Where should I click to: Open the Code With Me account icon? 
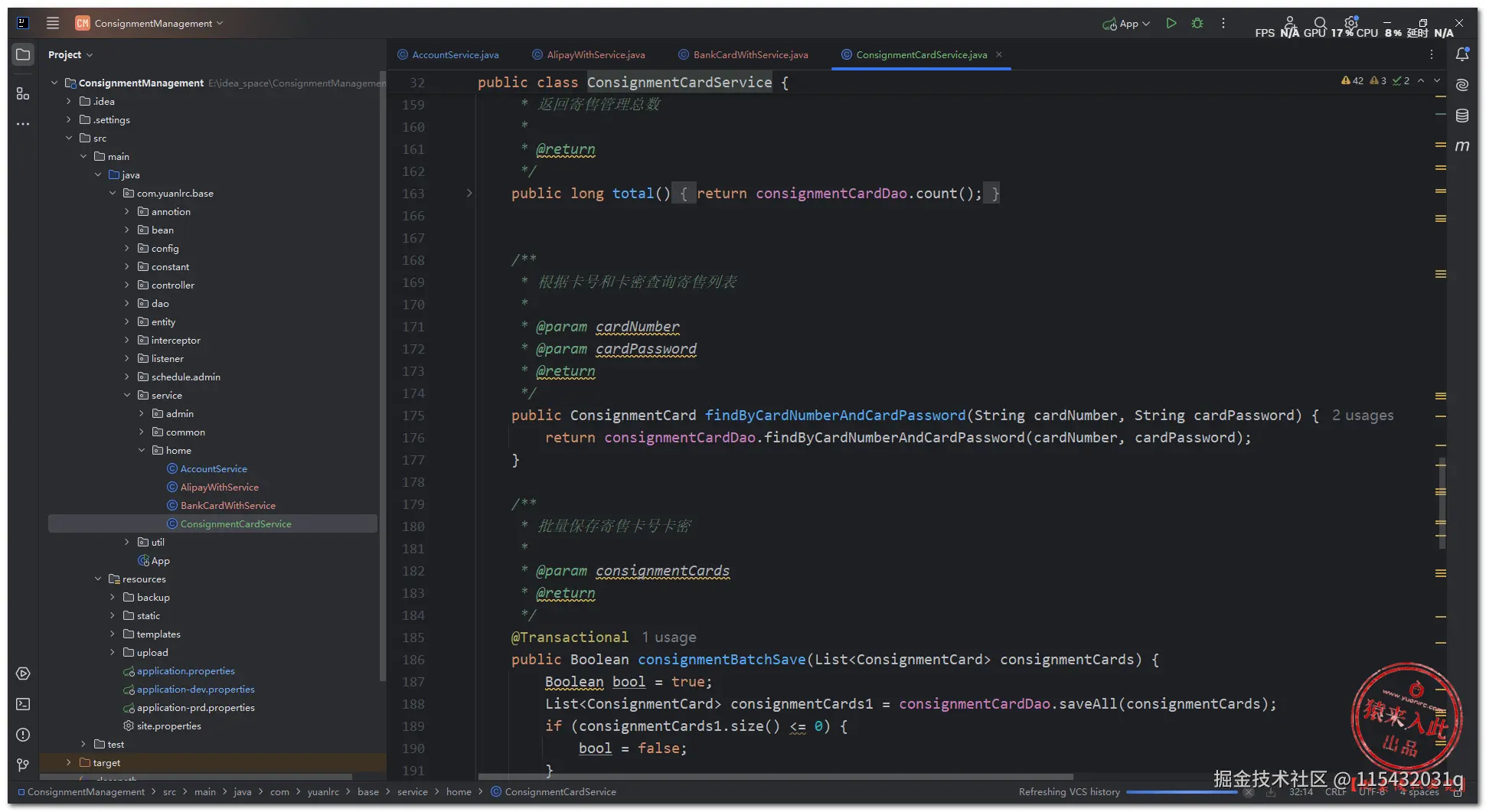[x=1289, y=24]
